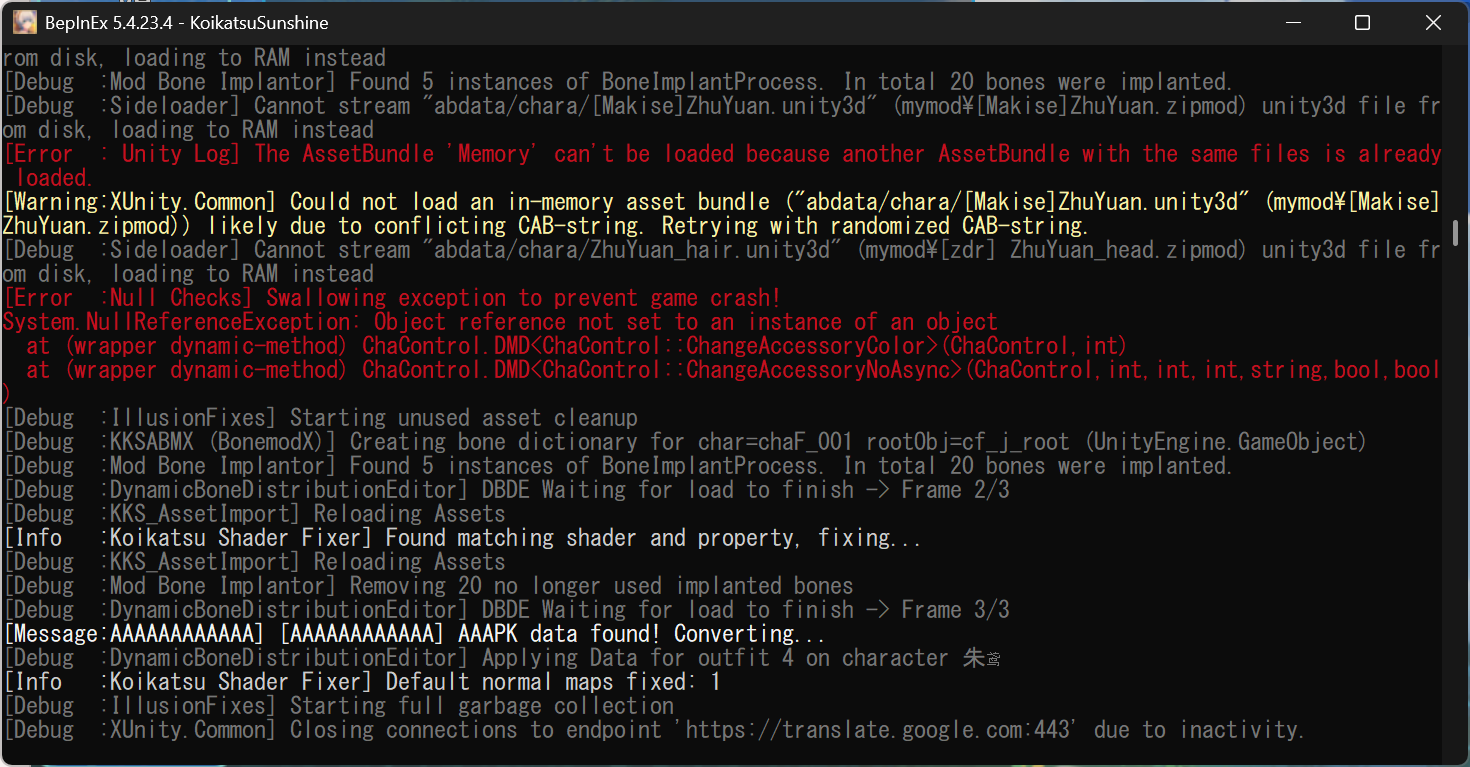Screen dimensions: 1470x767
Task: Click the System.NullReferenceException text line
Action: (x=500, y=322)
